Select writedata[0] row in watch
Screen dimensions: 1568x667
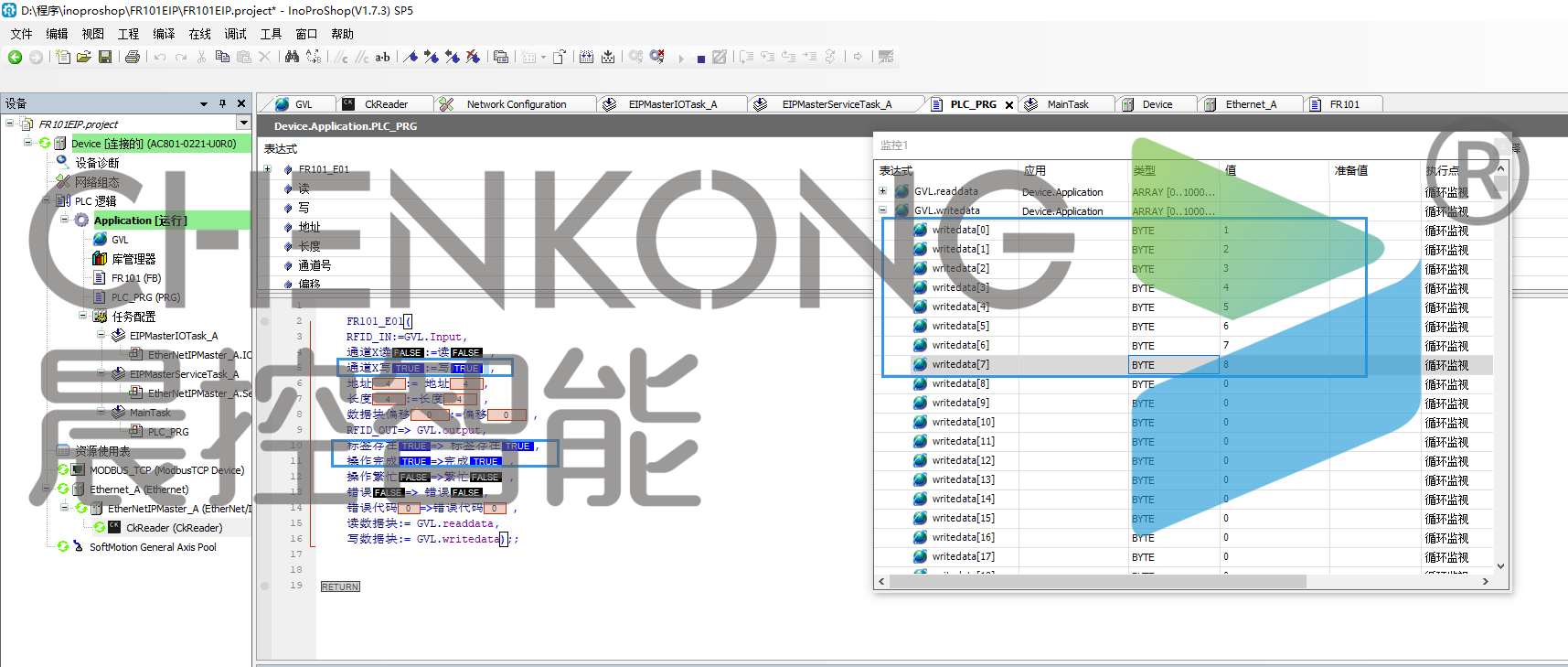click(1184, 230)
